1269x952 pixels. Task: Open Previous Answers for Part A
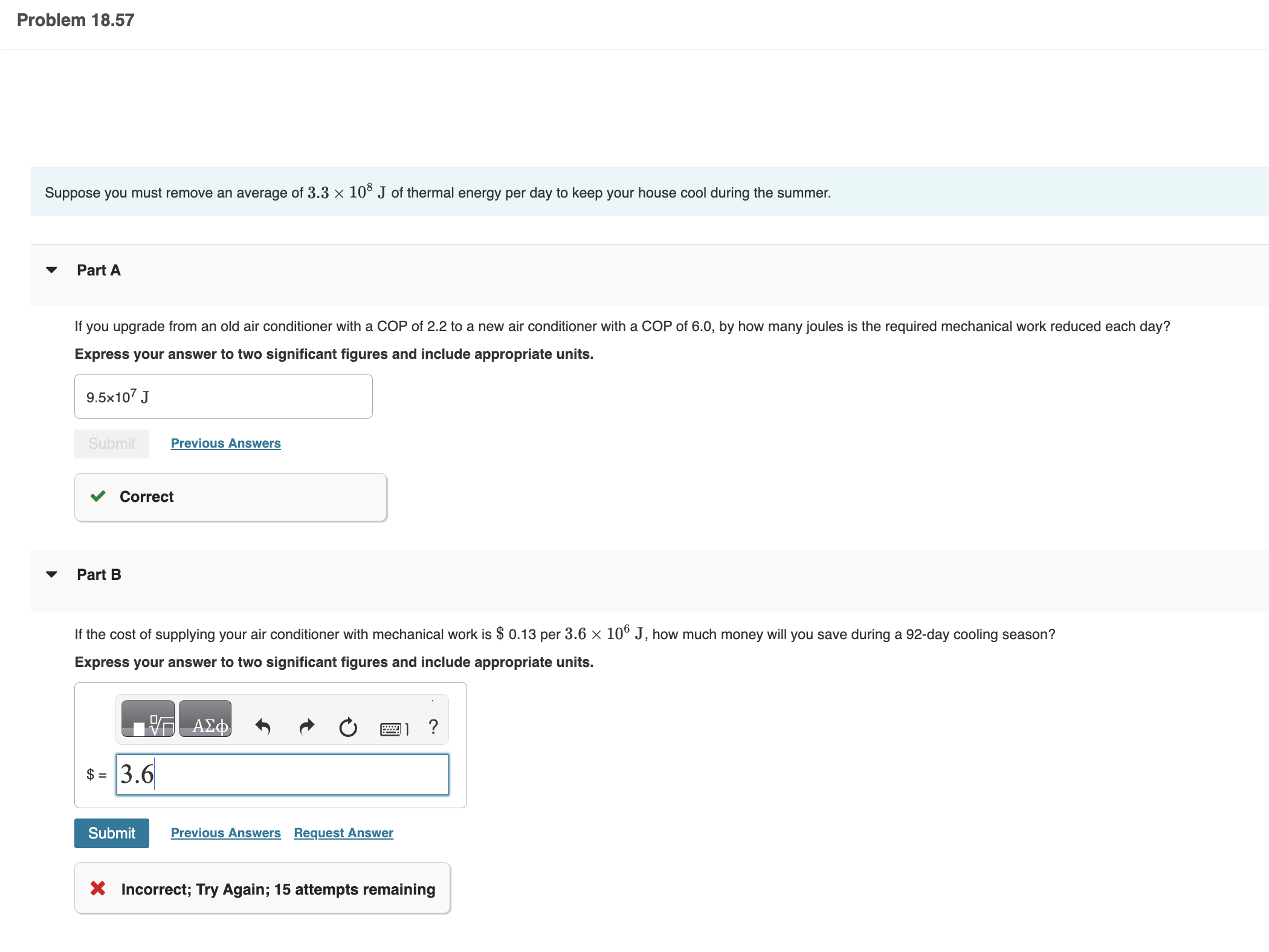(225, 443)
